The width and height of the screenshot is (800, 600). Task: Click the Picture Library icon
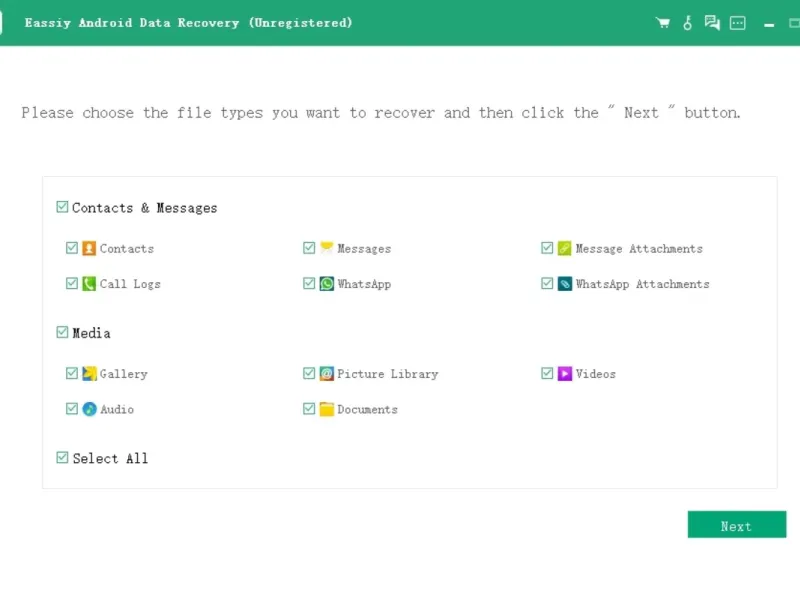pos(326,374)
